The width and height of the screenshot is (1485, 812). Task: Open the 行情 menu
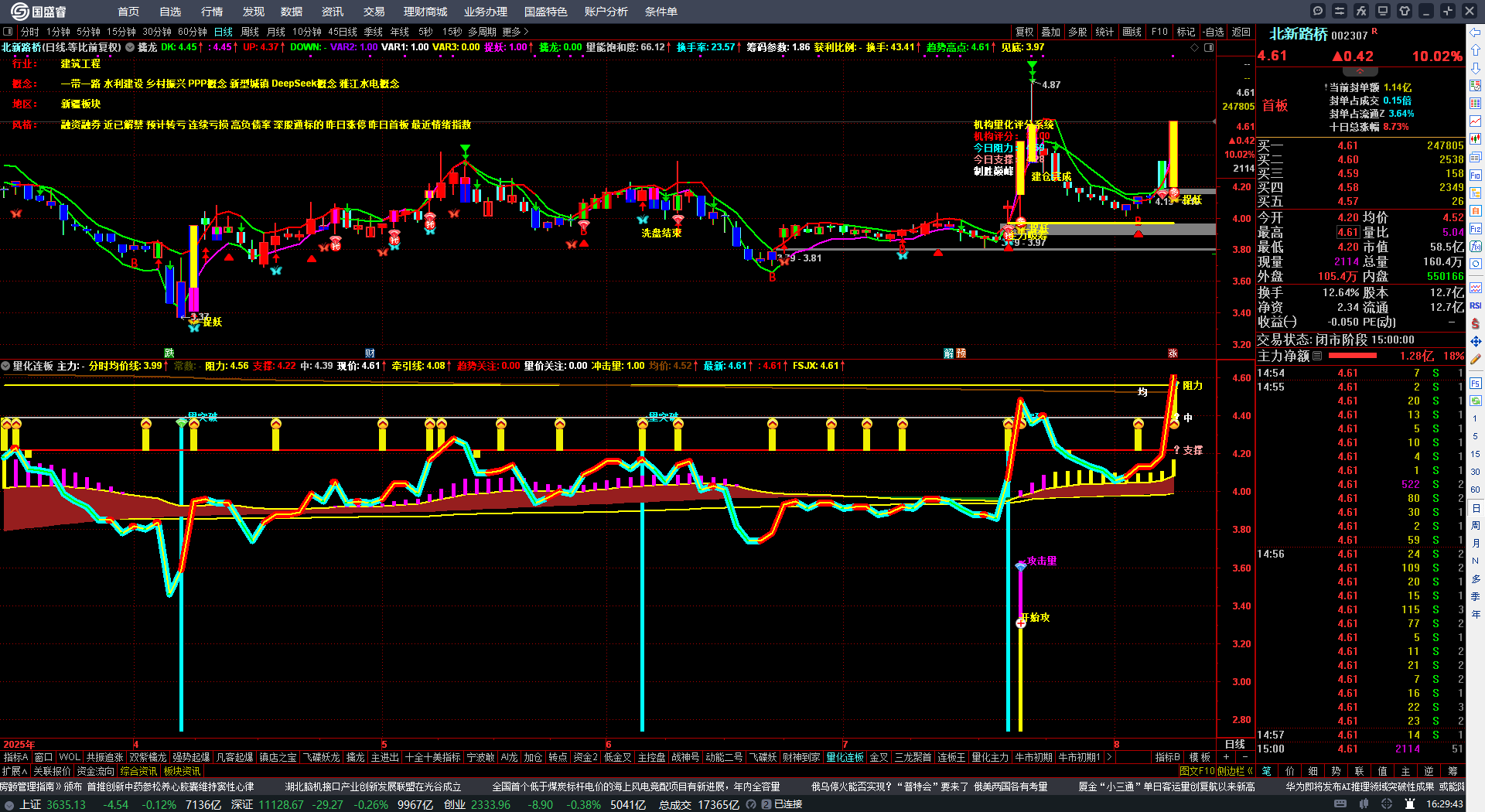(x=212, y=12)
